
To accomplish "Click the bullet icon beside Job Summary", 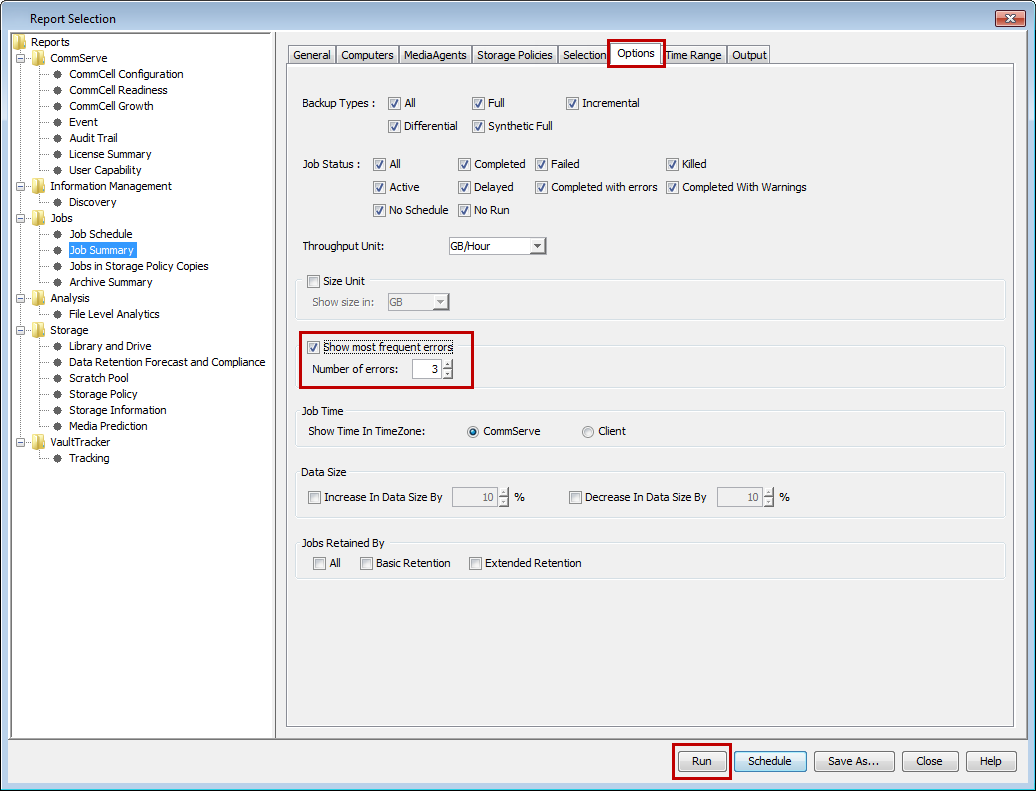I will pos(57,250).
